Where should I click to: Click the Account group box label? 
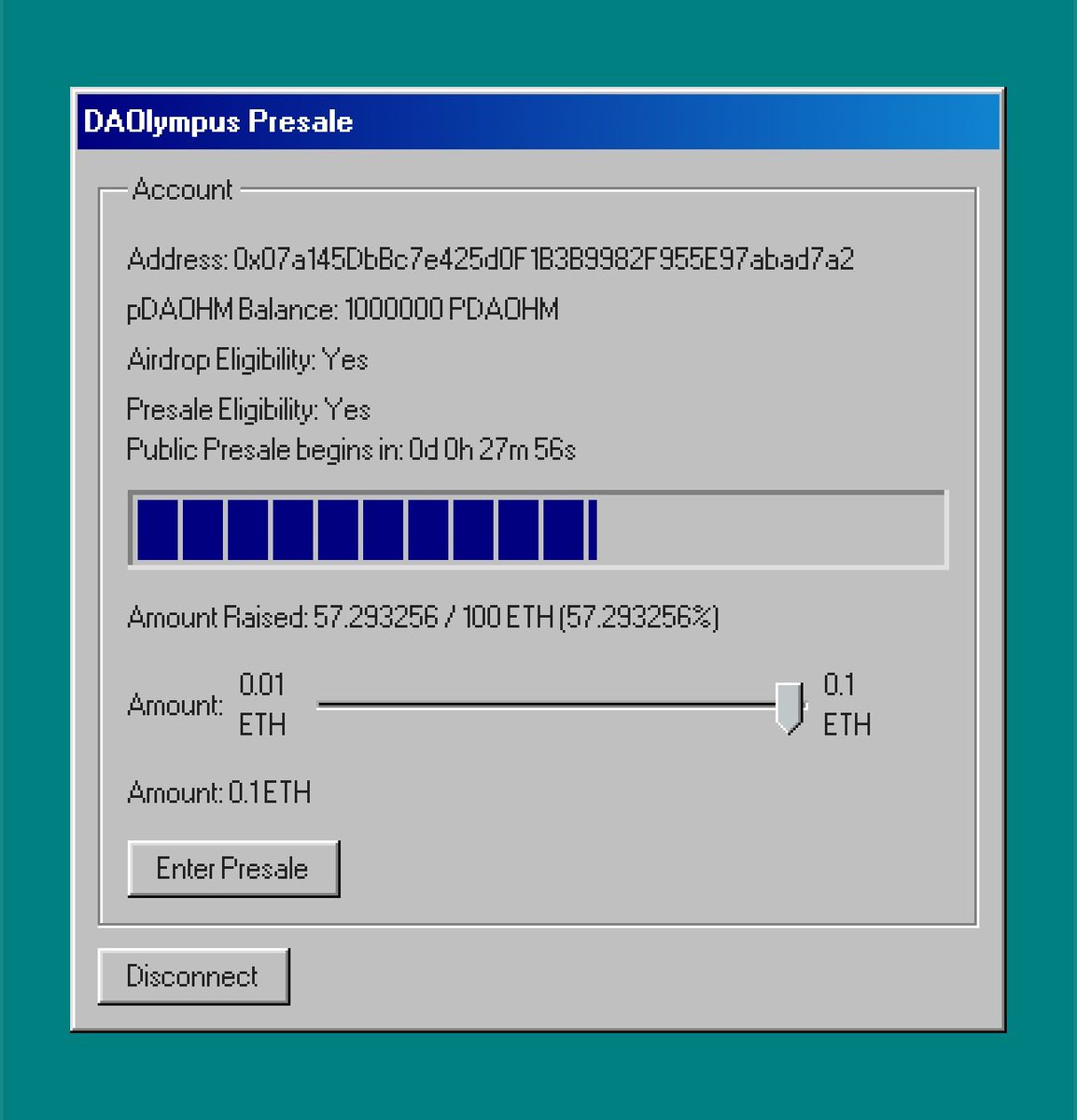coord(182,189)
